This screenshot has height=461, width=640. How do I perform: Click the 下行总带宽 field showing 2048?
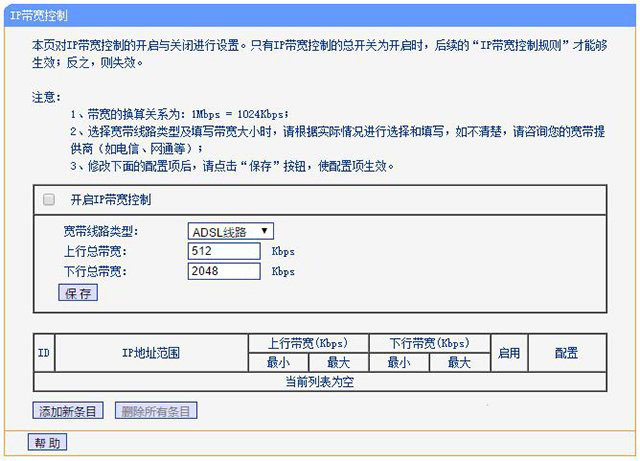tap(224, 271)
